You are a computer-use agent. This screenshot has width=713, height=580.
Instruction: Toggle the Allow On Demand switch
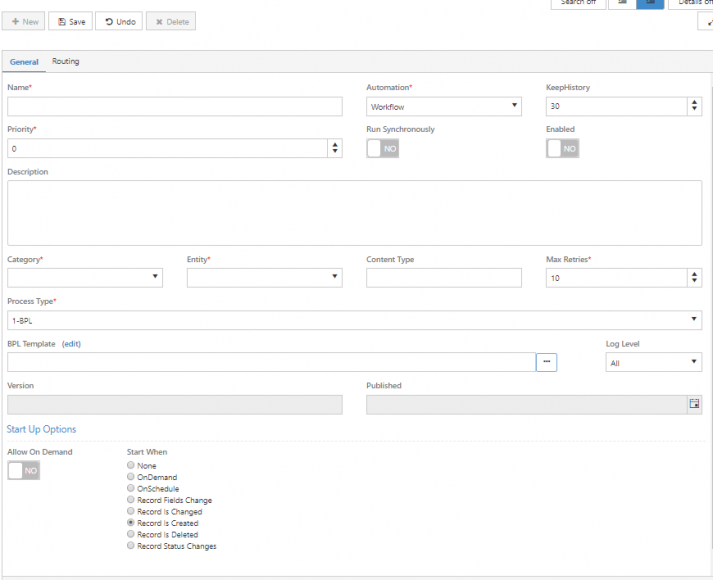24,470
